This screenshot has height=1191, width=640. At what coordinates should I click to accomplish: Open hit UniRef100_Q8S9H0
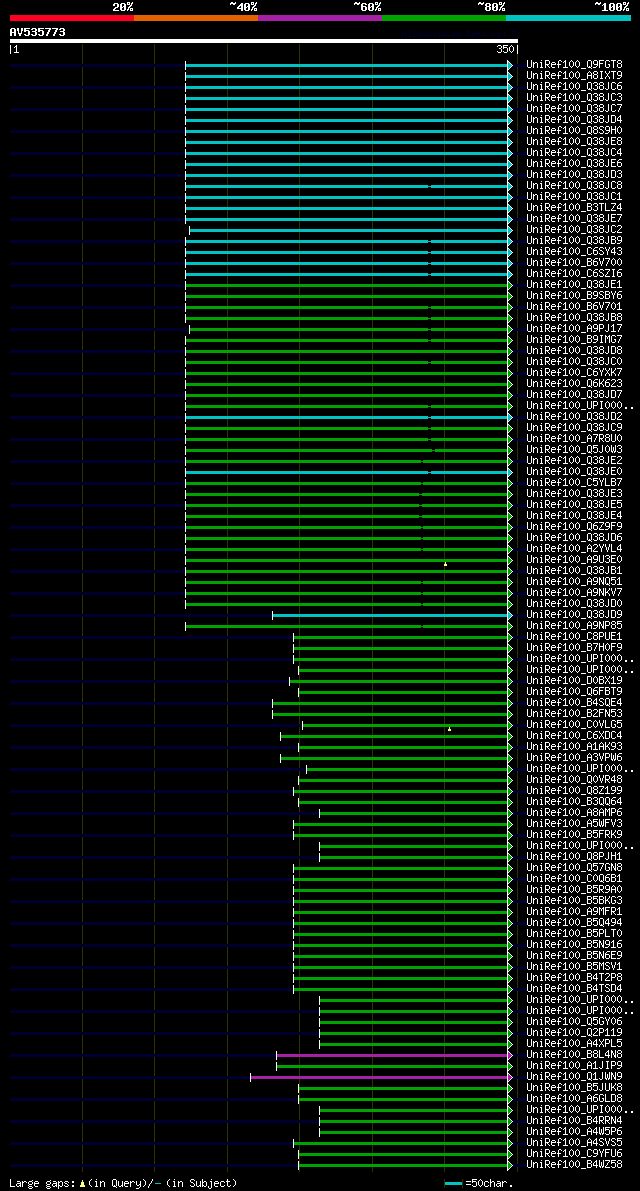pos(574,131)
